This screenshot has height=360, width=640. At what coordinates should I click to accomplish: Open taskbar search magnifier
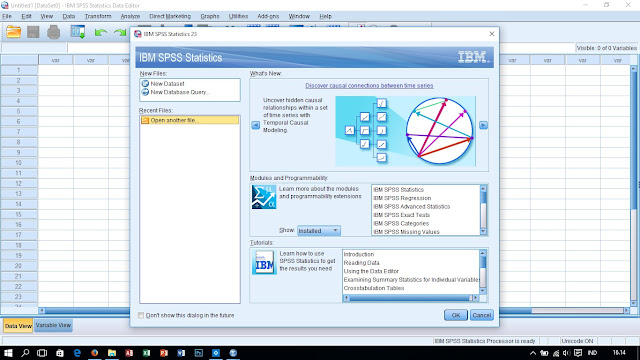25,353
